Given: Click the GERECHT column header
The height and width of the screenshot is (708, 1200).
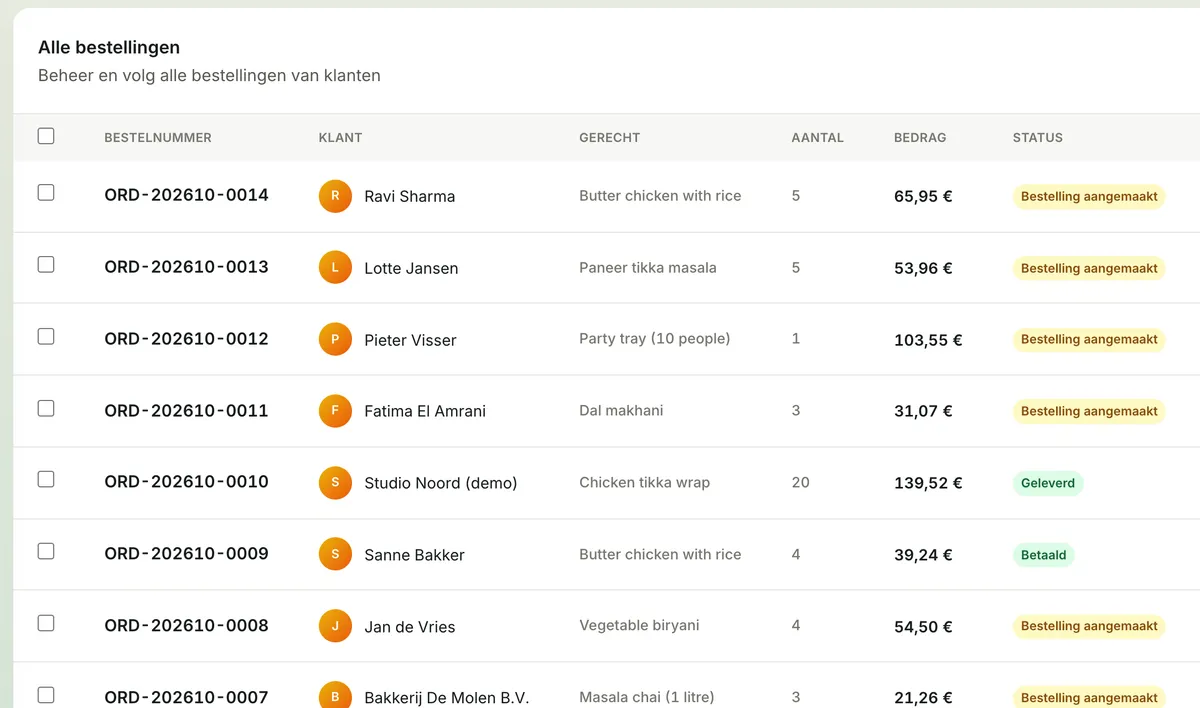Looking at the screenshot, I should (609, 138).
